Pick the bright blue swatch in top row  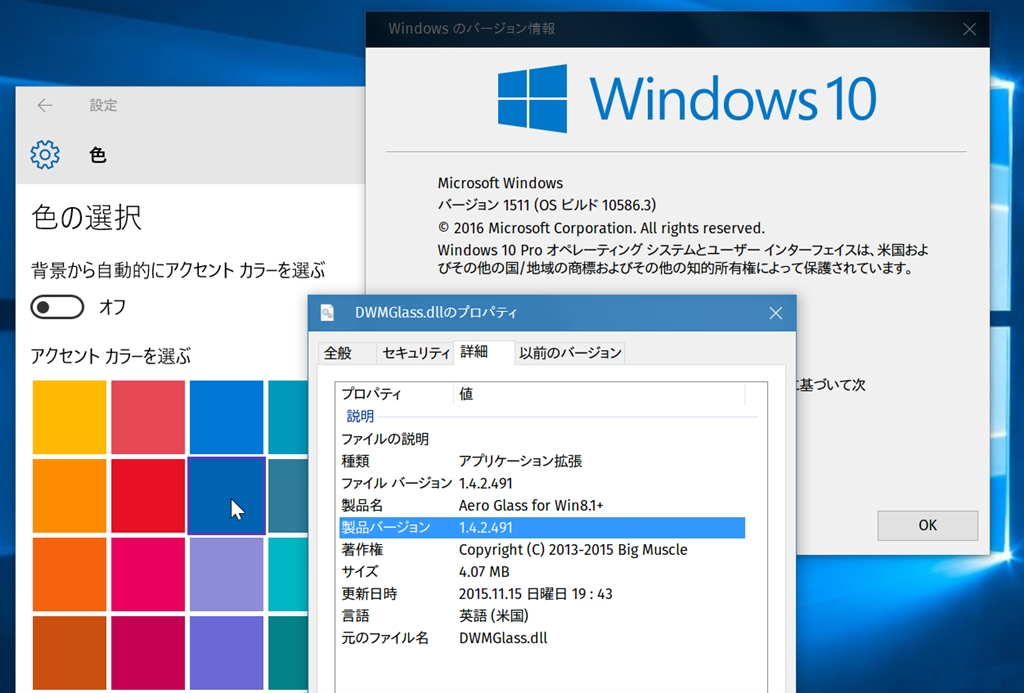tap(227, 417)
